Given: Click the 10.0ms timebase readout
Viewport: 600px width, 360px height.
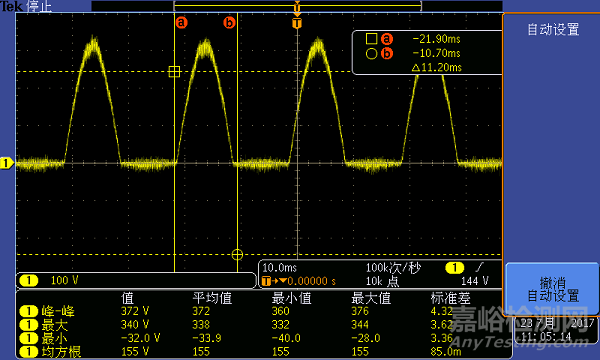Looking at the screenshot, I should coord(279,268).
